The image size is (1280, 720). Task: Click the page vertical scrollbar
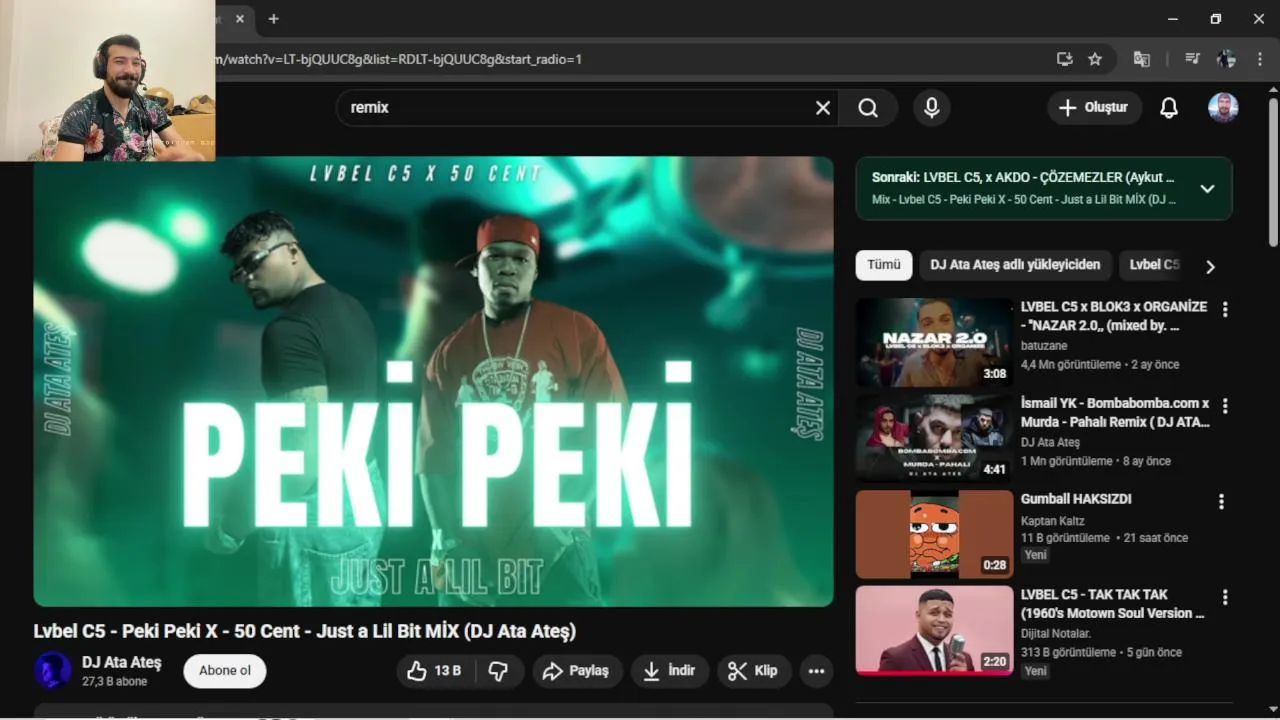pyautogui.click(x=1273, y=172)
